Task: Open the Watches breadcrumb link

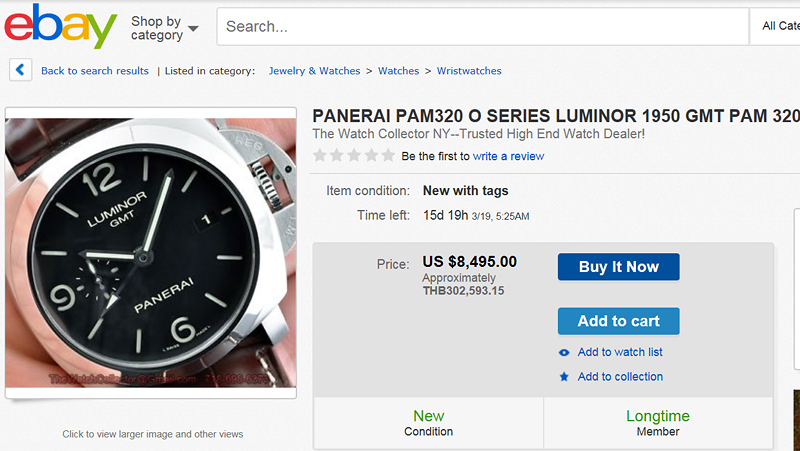Action: (x=398, y=71)
